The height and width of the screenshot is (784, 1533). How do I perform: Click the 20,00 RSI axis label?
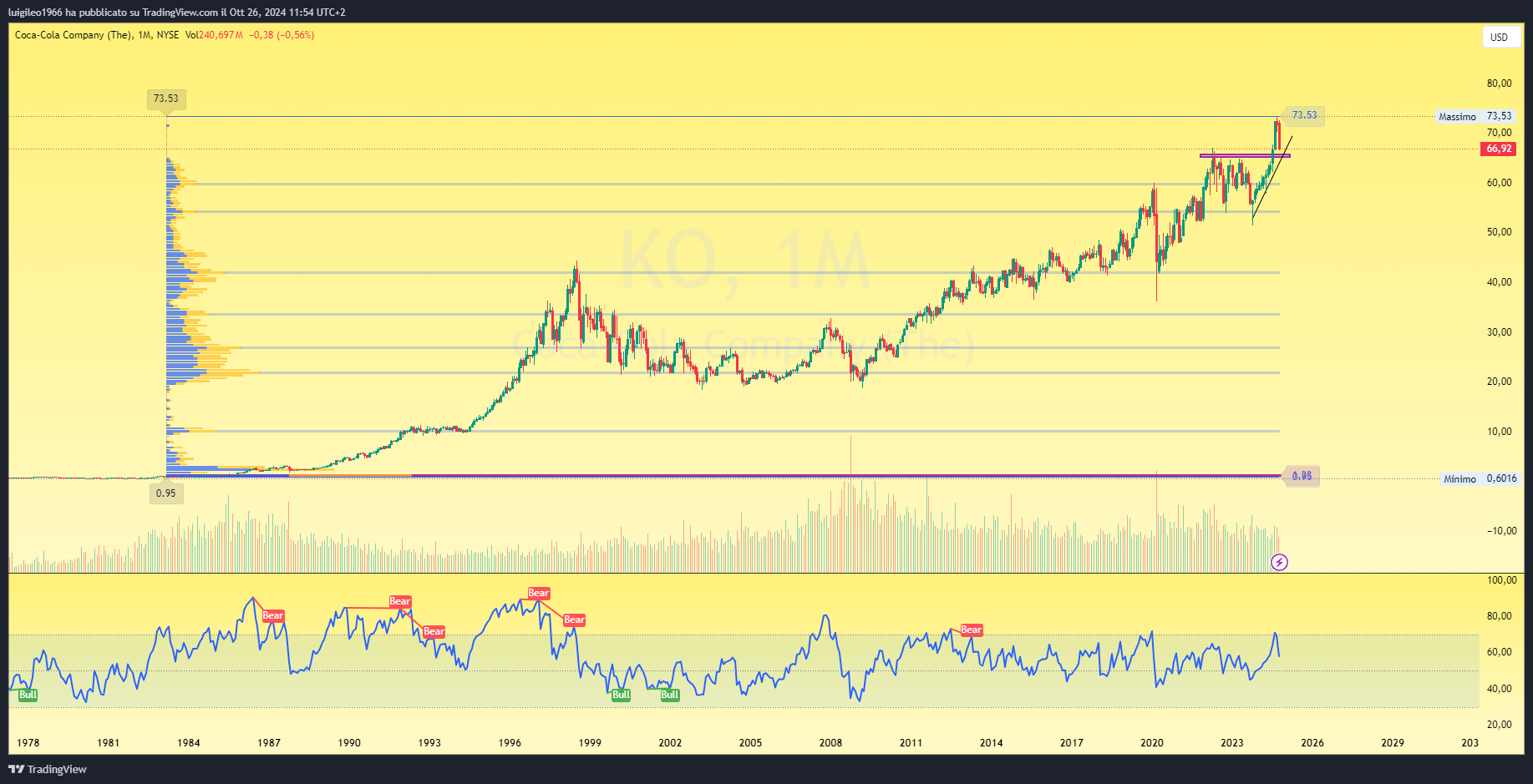[x=1499, y=725]
